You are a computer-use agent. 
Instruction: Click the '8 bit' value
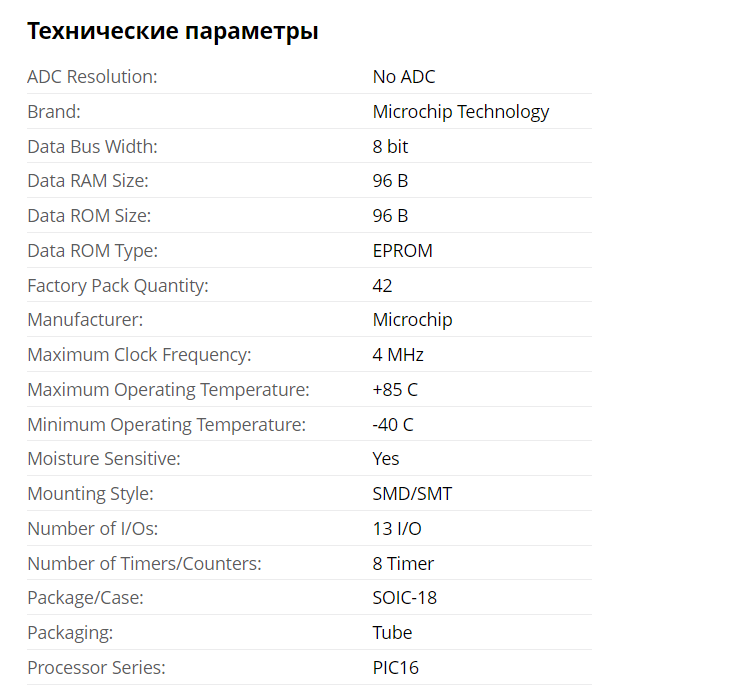pyautogui.click(x=390, y=147)
